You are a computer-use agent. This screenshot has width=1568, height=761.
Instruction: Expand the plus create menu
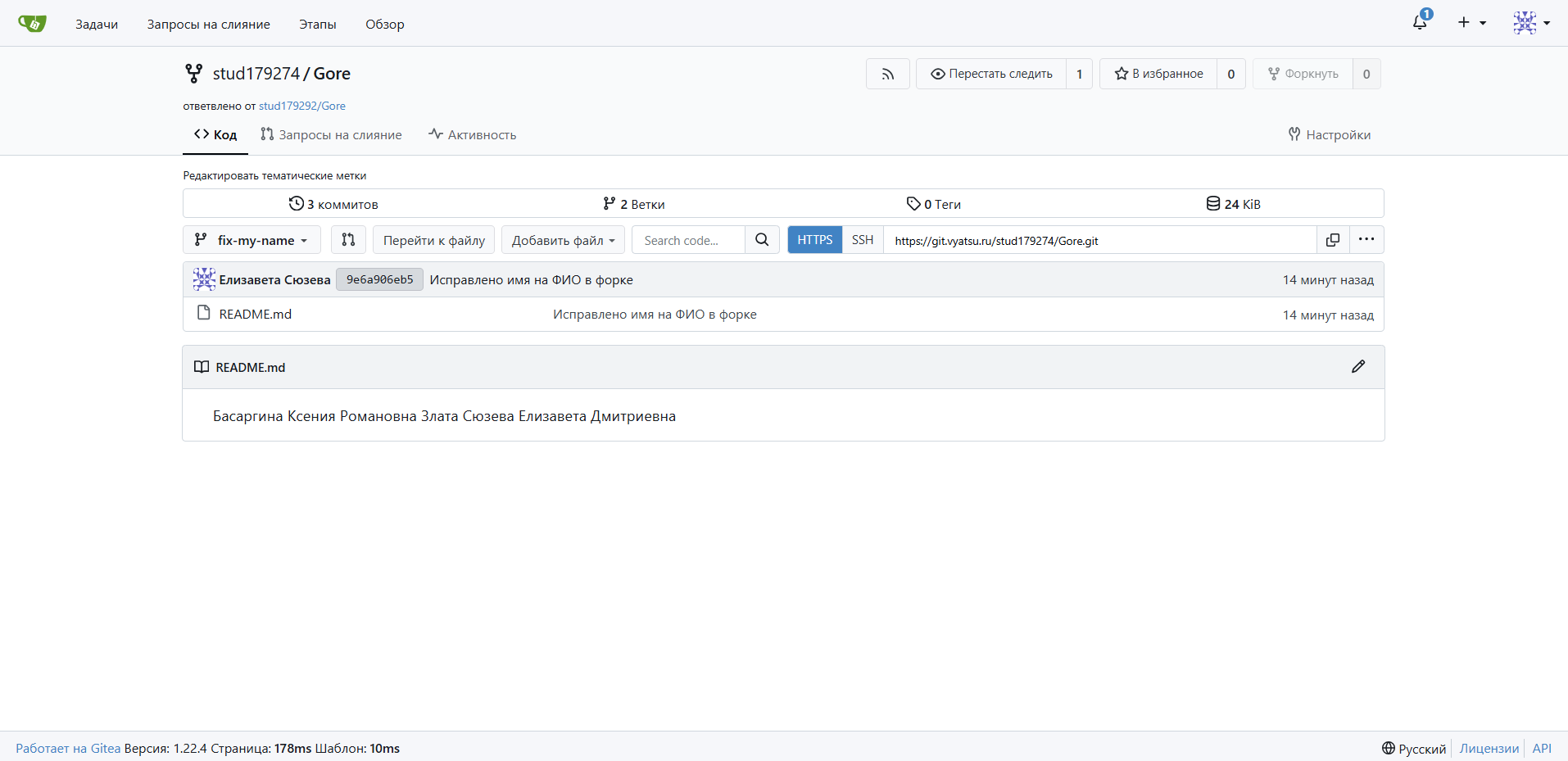[x=1471, y=23]
